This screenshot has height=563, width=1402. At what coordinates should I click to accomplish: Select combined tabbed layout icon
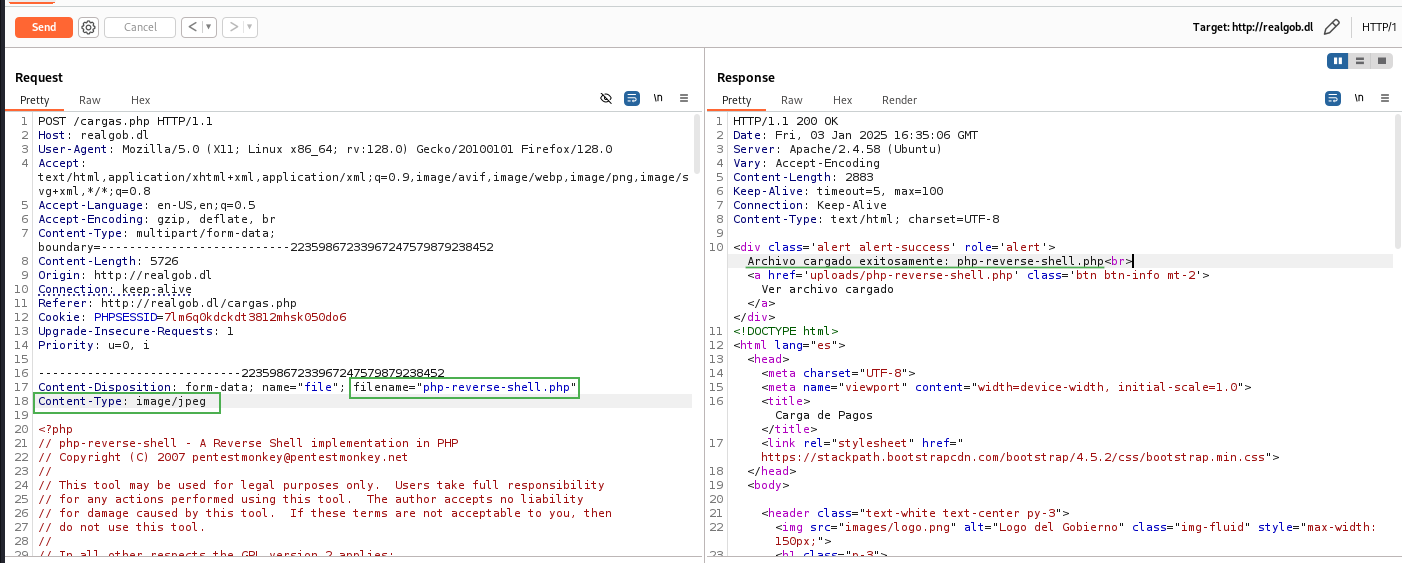1382,61
